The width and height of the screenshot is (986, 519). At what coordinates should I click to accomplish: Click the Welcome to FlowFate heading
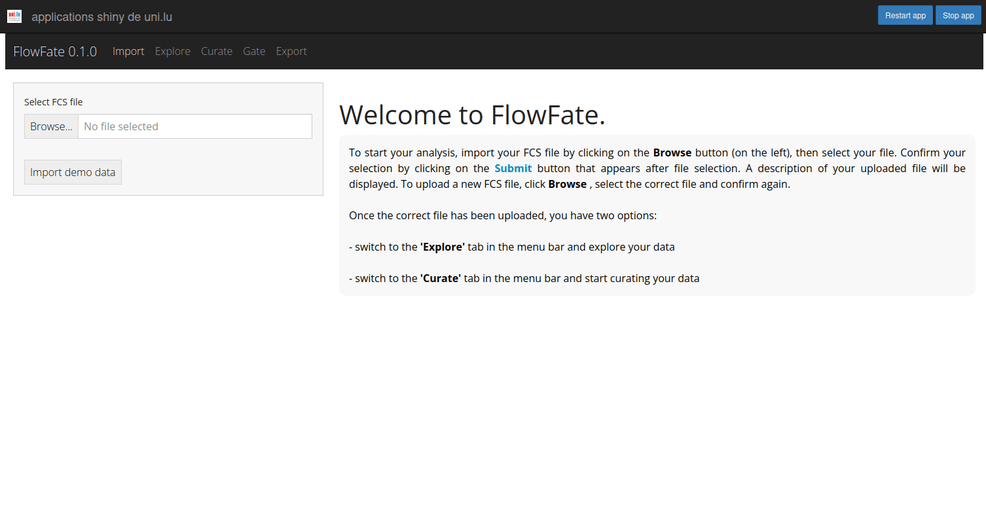click(472, 115)
